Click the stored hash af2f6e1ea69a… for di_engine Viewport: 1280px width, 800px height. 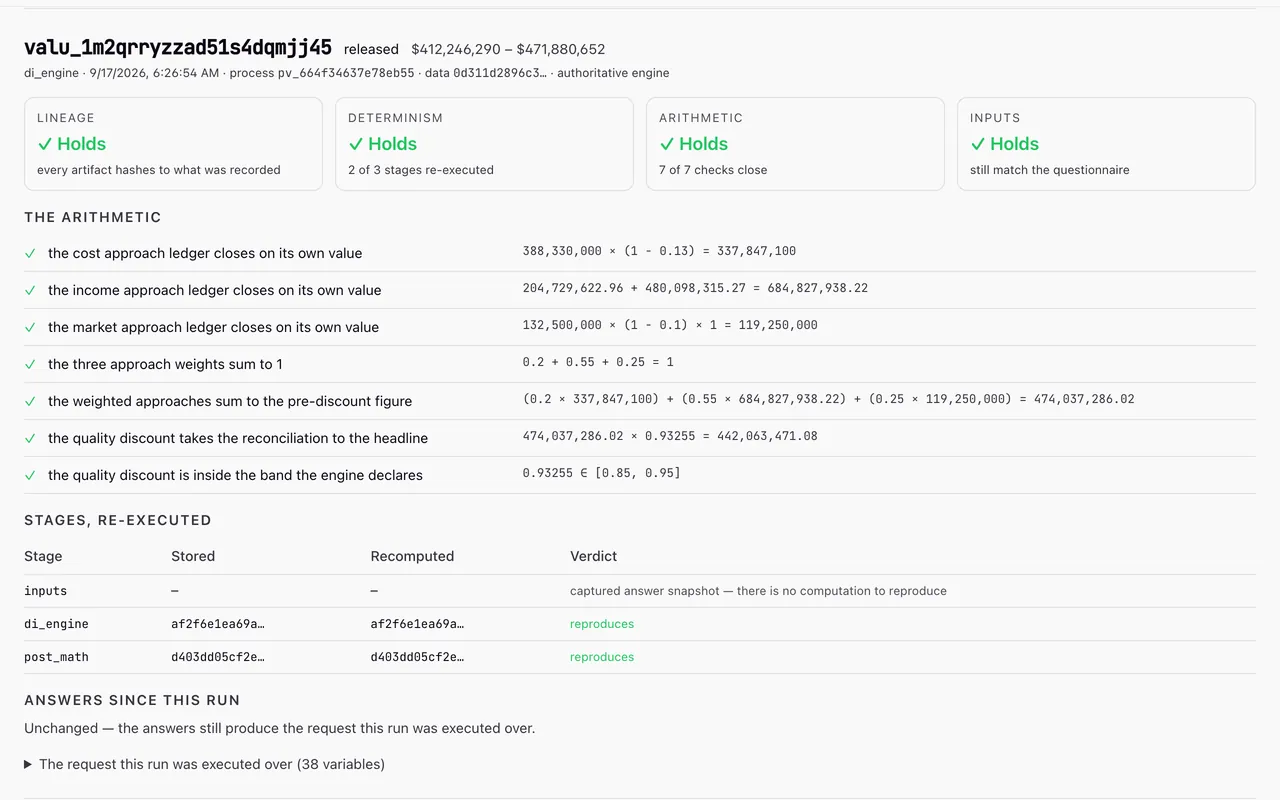pos(218,624)
